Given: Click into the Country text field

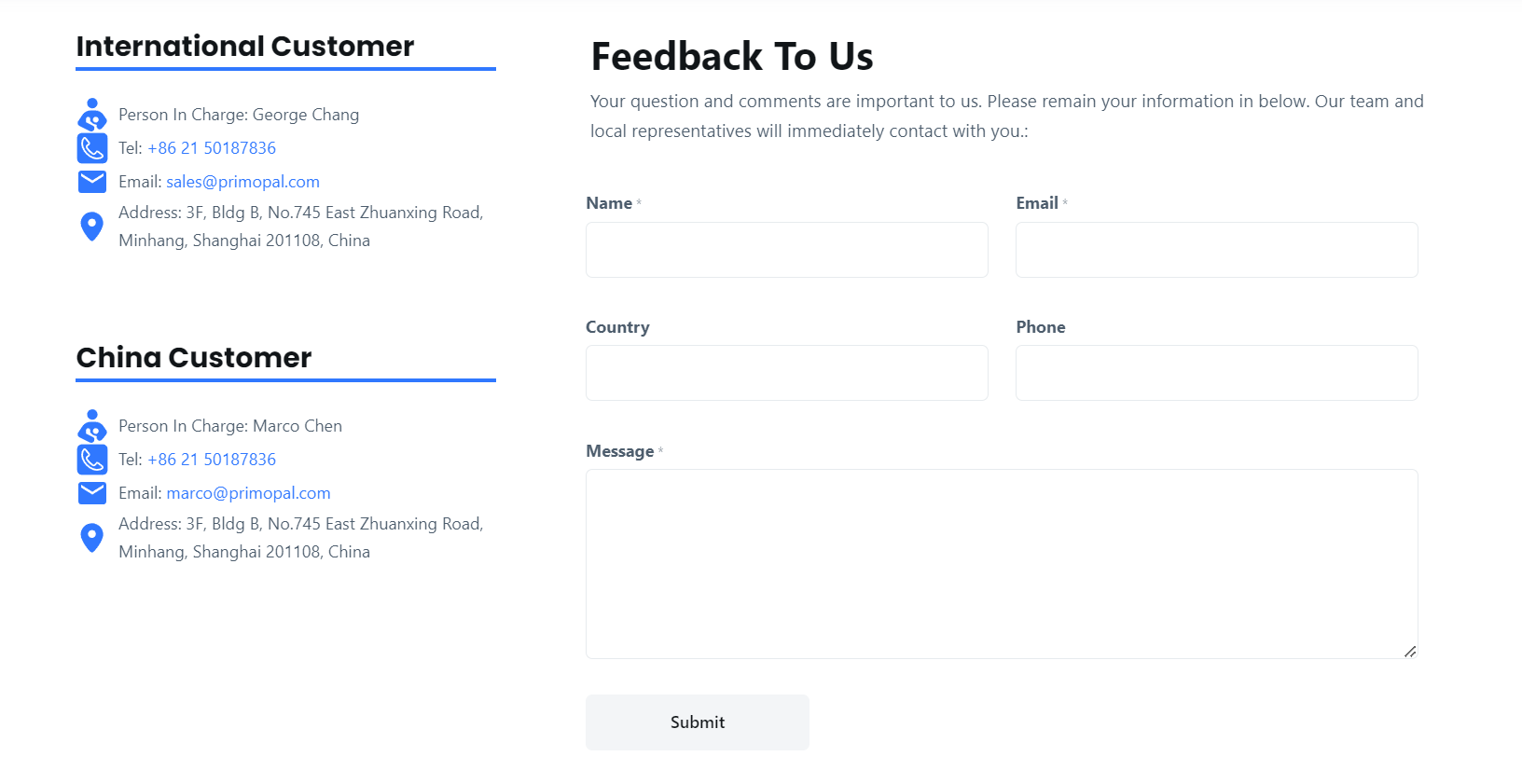Looking at the screenshot, I should click(x=786, y=373).
